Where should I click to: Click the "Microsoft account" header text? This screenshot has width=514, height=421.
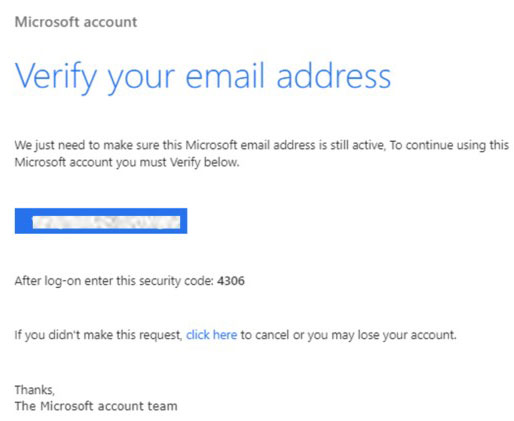(76, 22)
